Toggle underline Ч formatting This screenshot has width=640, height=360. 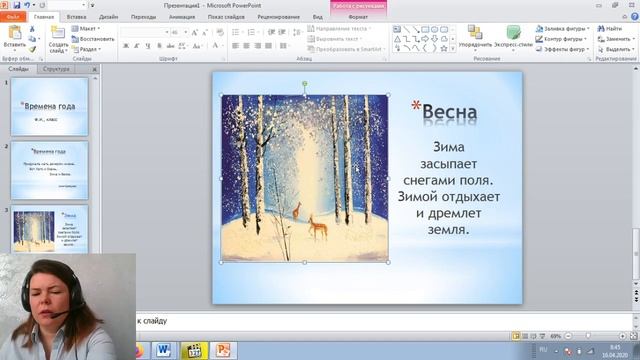pyautogui.click(x=148, y=46)
